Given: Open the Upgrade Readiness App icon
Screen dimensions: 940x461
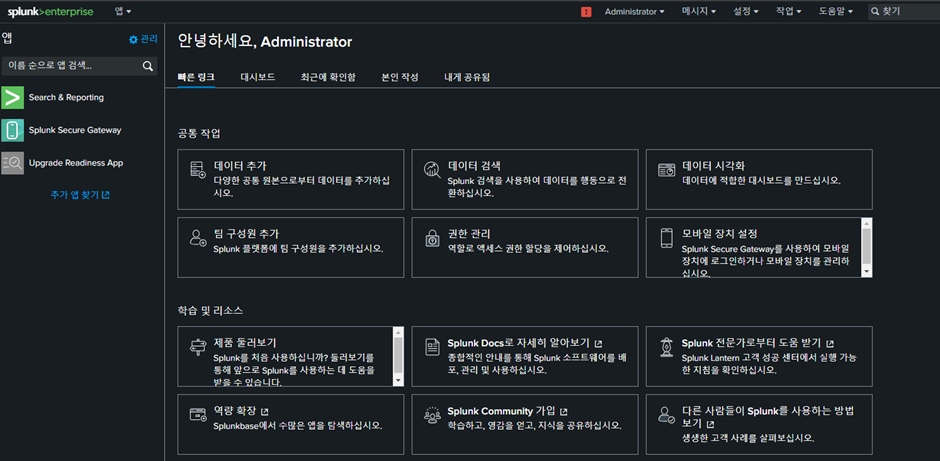Looking at the screenshot, I should coord(13,163).
